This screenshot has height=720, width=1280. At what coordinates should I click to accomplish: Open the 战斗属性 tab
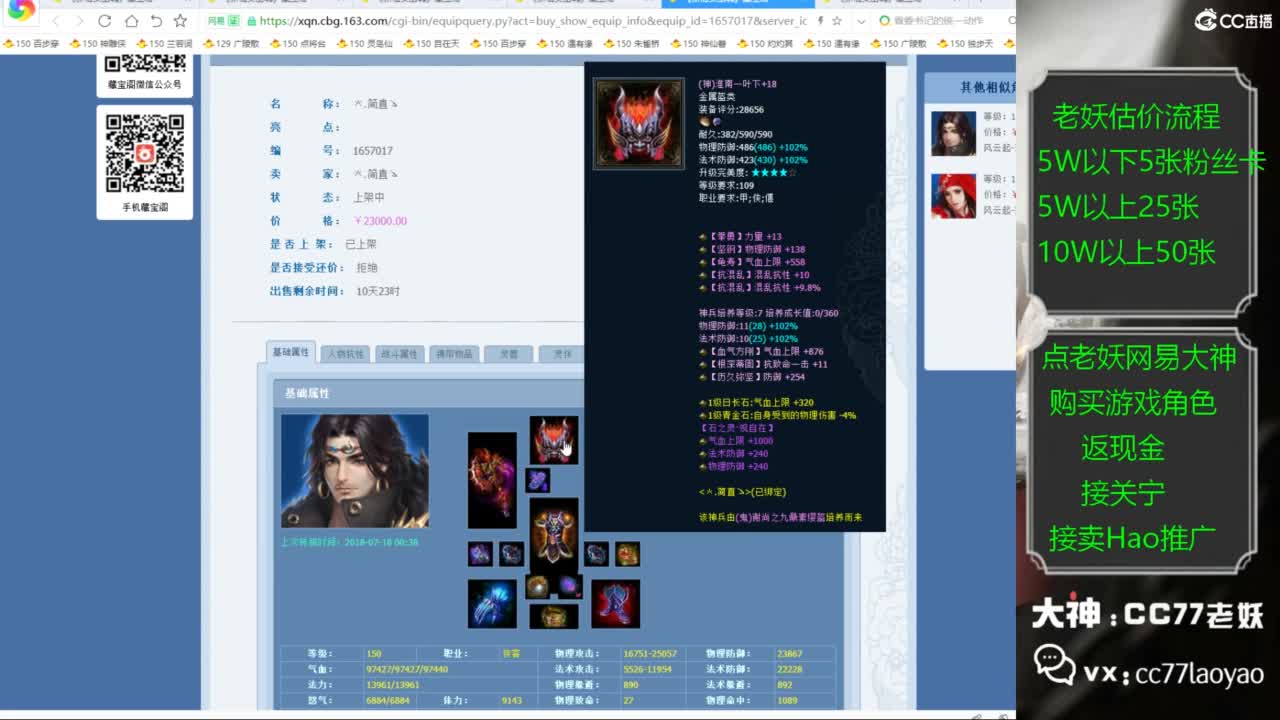click(x=399, y=354)
